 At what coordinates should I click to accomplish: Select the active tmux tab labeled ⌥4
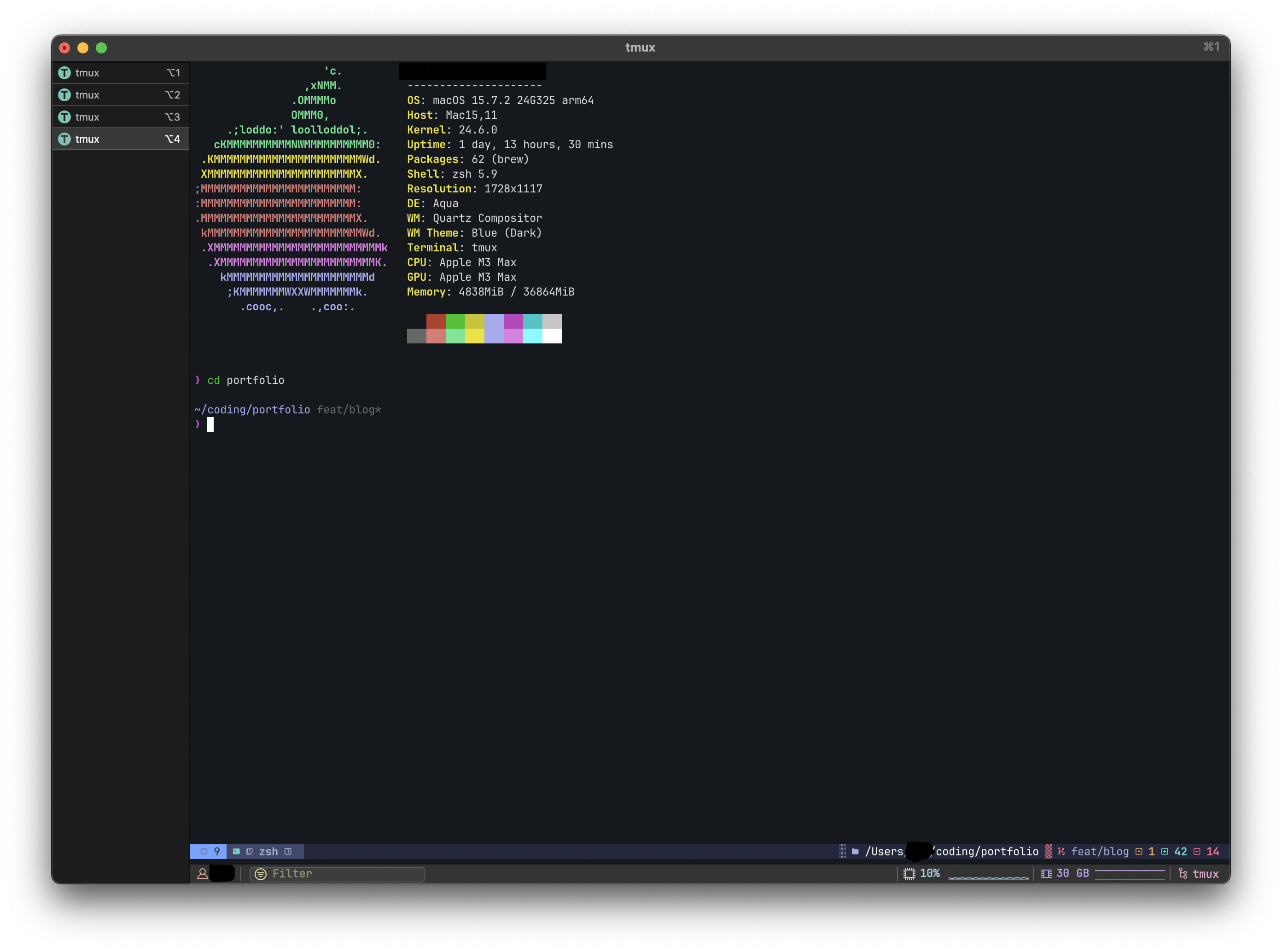coord(120,139)
